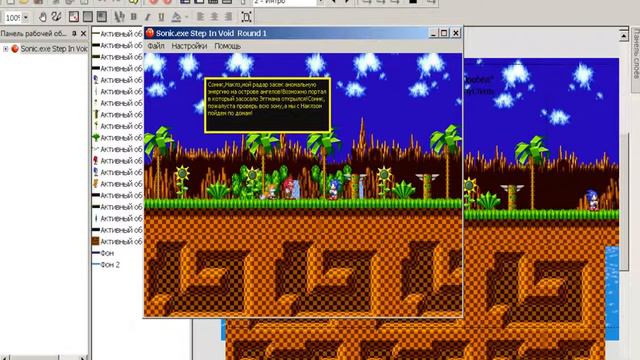640x360 pixels.
Task: Toggle italic text formatting
Action: click(x=147, y=17)
